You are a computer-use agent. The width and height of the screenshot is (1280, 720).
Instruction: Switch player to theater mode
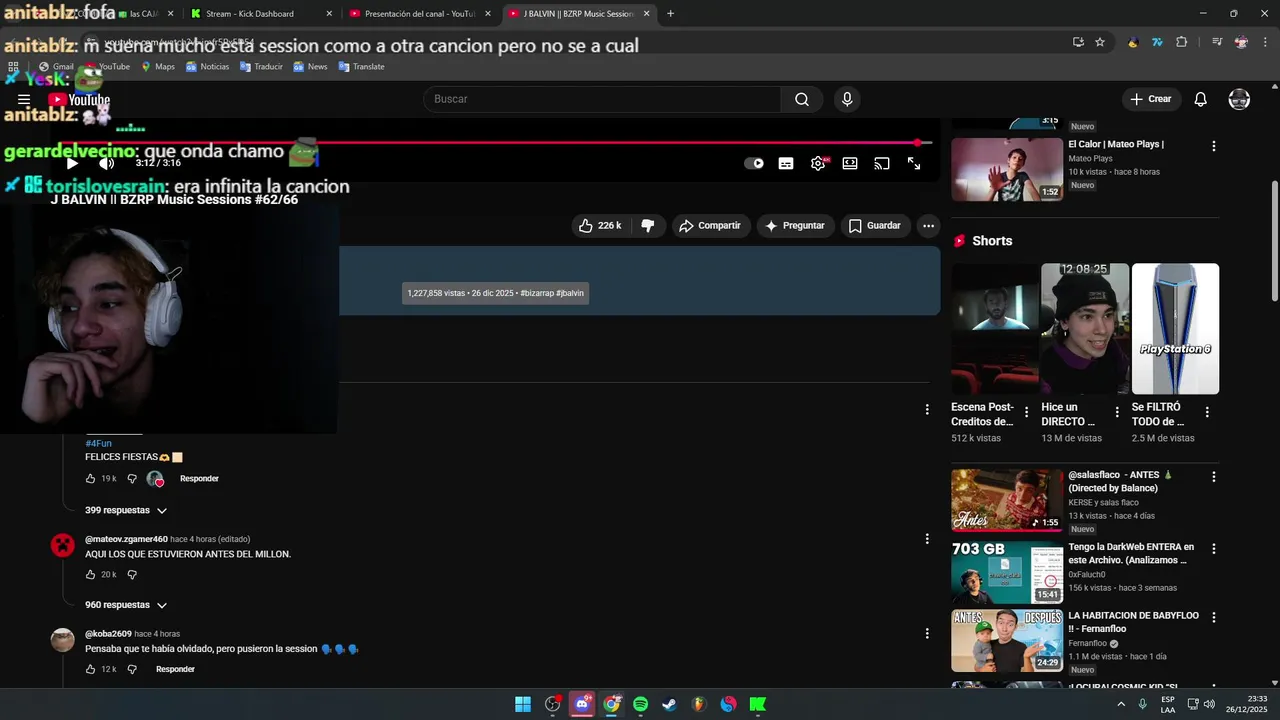click(x=850, y=163)
